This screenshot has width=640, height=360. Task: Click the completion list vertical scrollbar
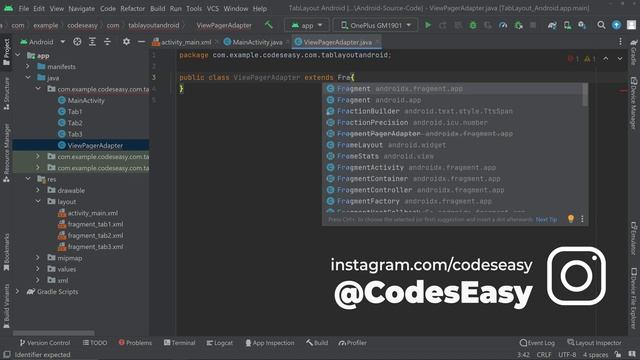point(585,95)
